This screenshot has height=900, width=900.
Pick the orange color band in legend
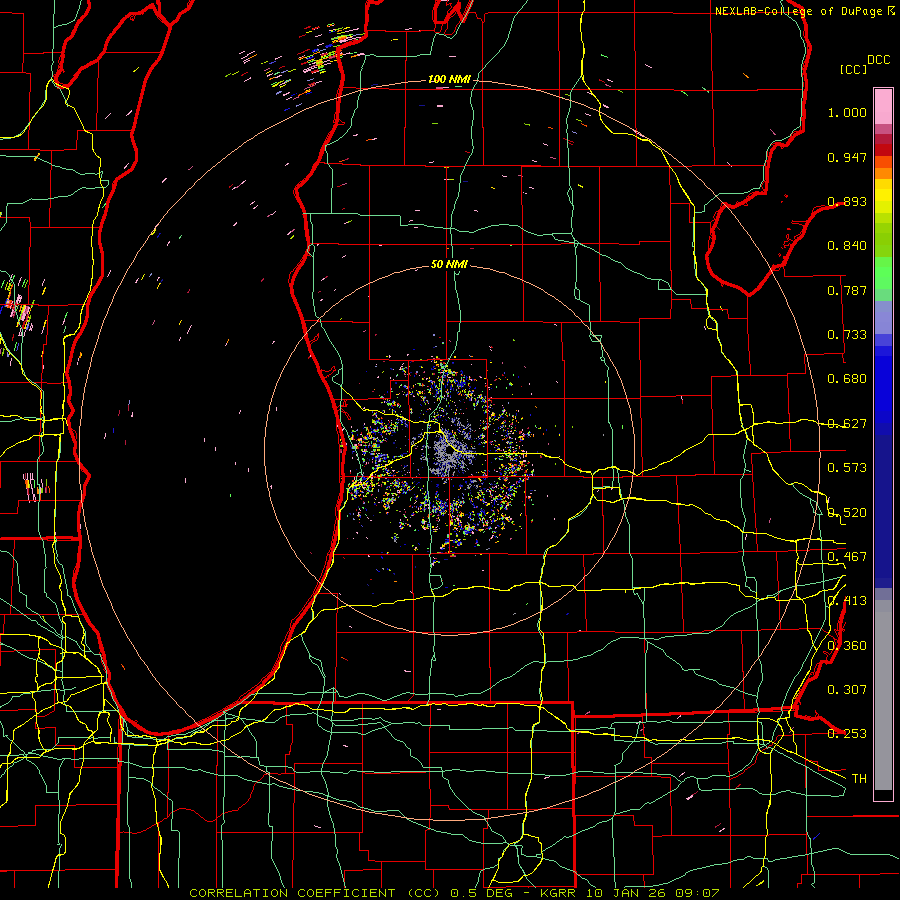point(883,173)
